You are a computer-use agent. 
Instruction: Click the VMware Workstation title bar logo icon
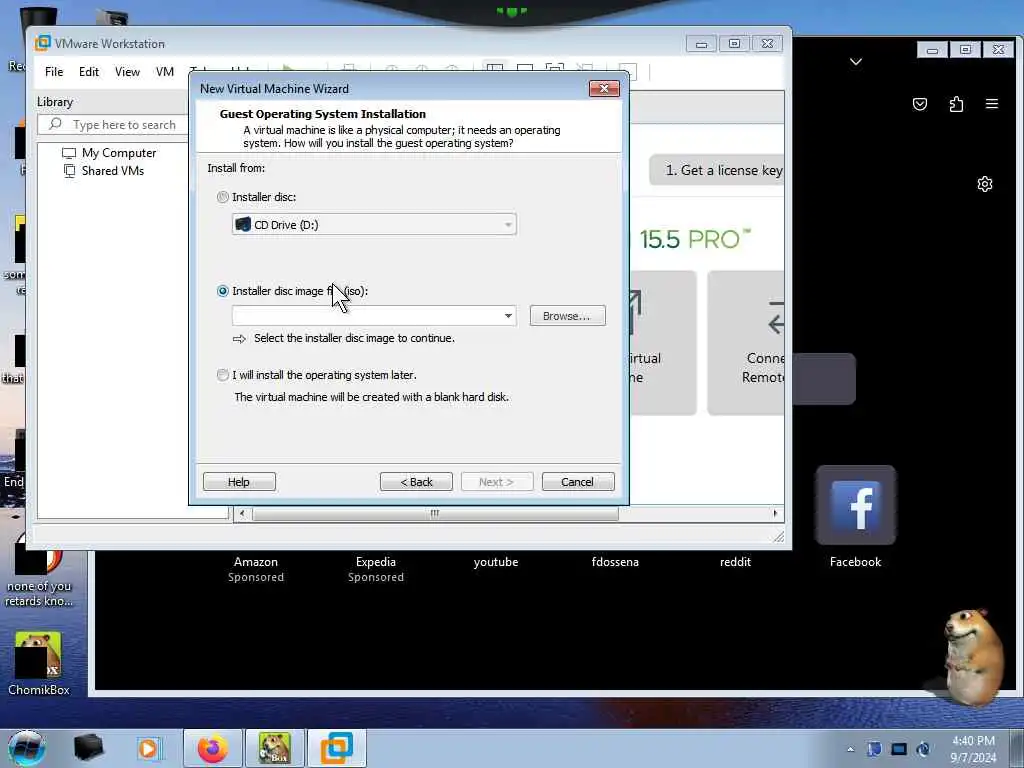tap(42, 43)
